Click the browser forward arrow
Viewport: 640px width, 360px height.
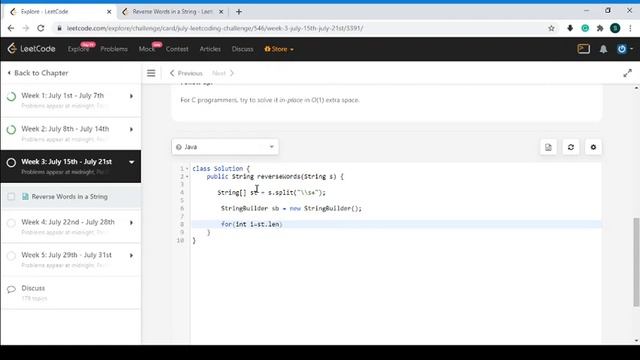(x=25, y=28)
